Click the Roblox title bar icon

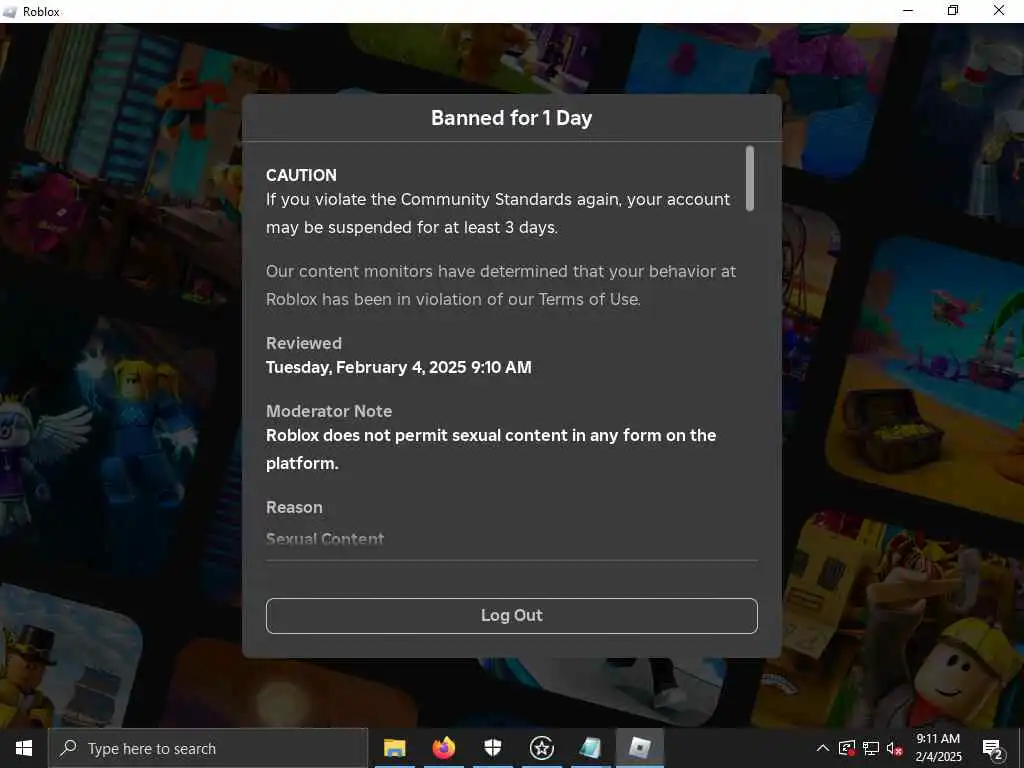[10, 12]
